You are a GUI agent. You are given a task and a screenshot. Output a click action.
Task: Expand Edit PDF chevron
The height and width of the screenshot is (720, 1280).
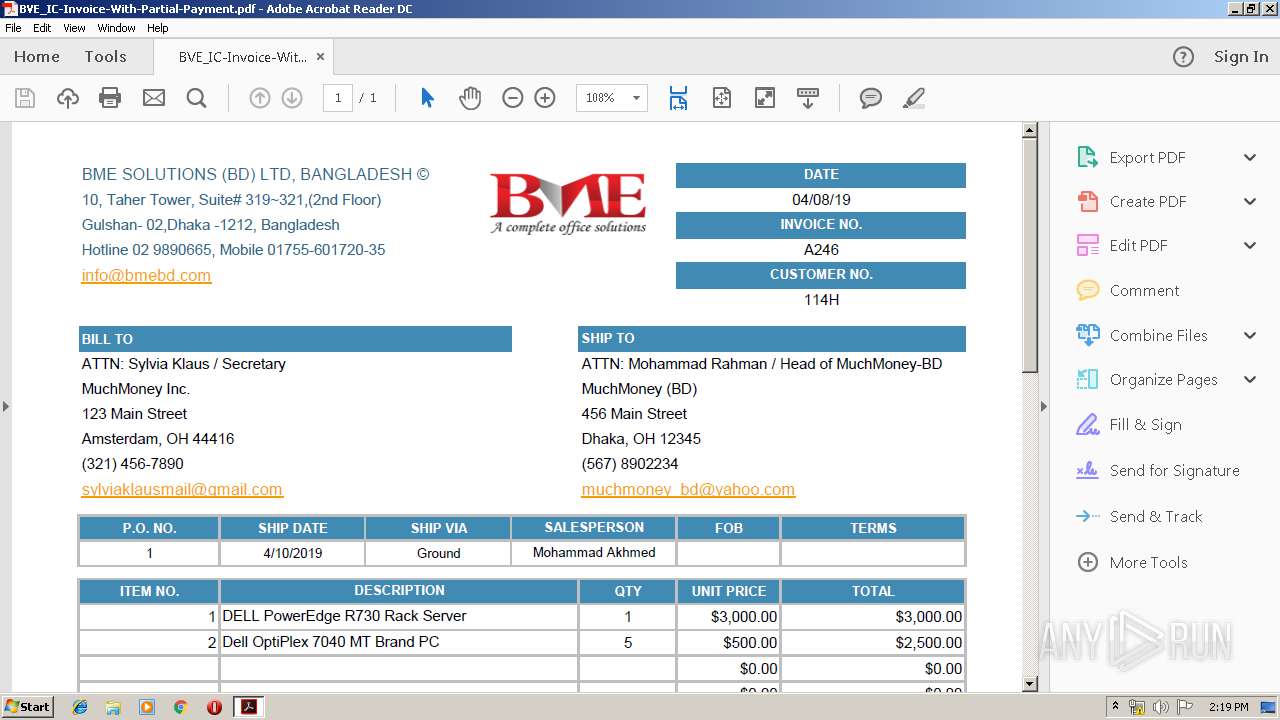click(1250, 245)
